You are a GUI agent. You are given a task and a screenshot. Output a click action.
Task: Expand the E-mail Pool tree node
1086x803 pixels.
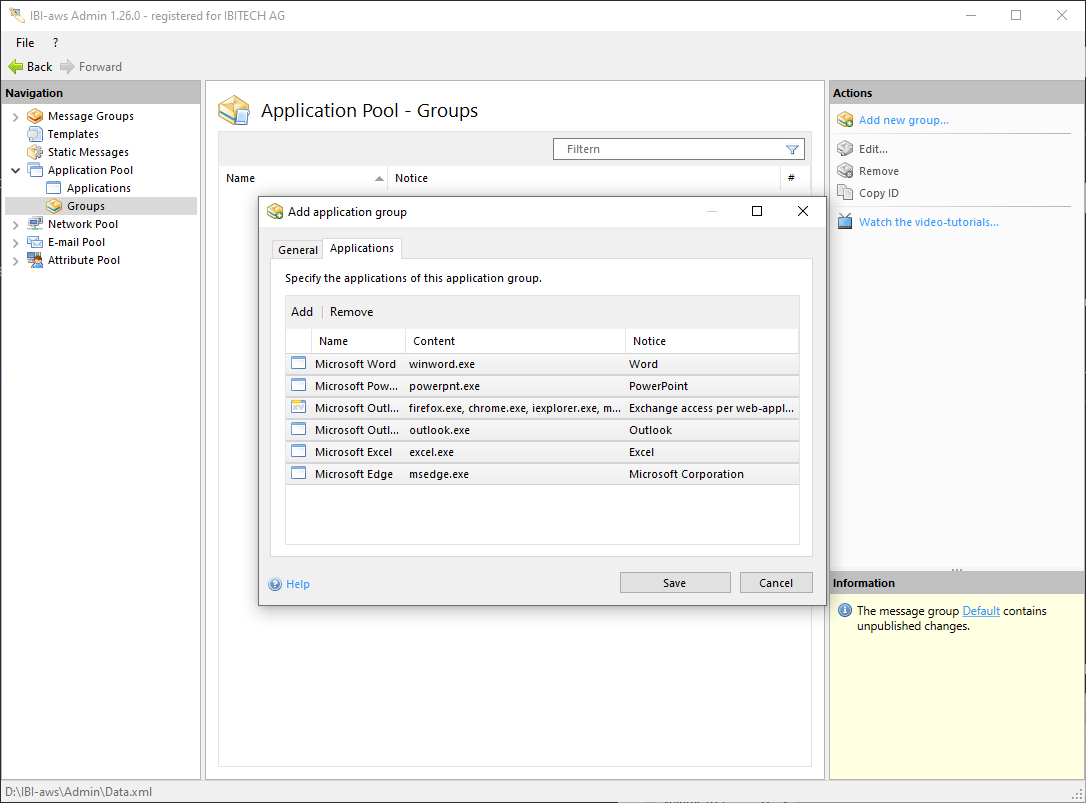[16, 243]
